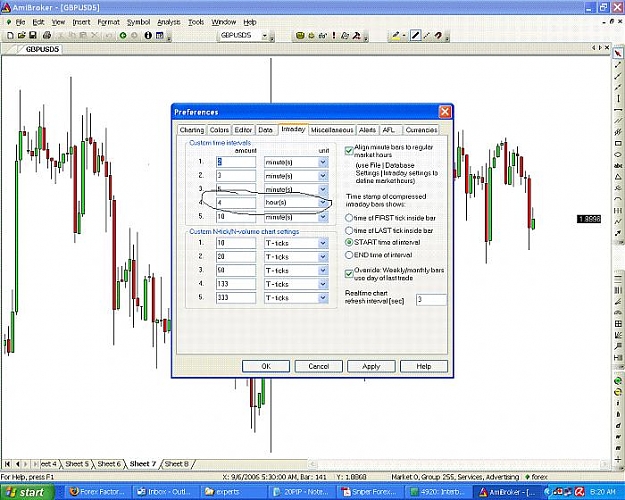The width and height of the screenshot is (625, 500).
Task: Toggle Override Weekly/monthly bars checkbox
Action: 349,274
